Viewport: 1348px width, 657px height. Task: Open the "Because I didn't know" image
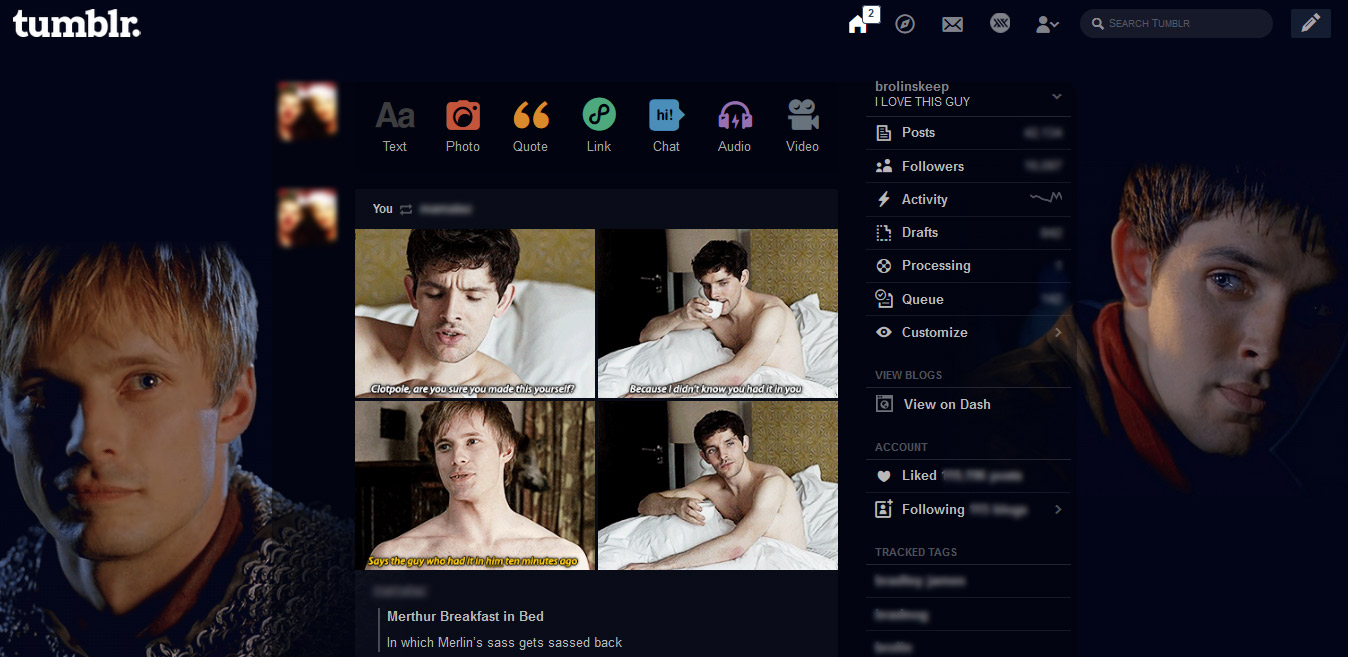point(718,313)
